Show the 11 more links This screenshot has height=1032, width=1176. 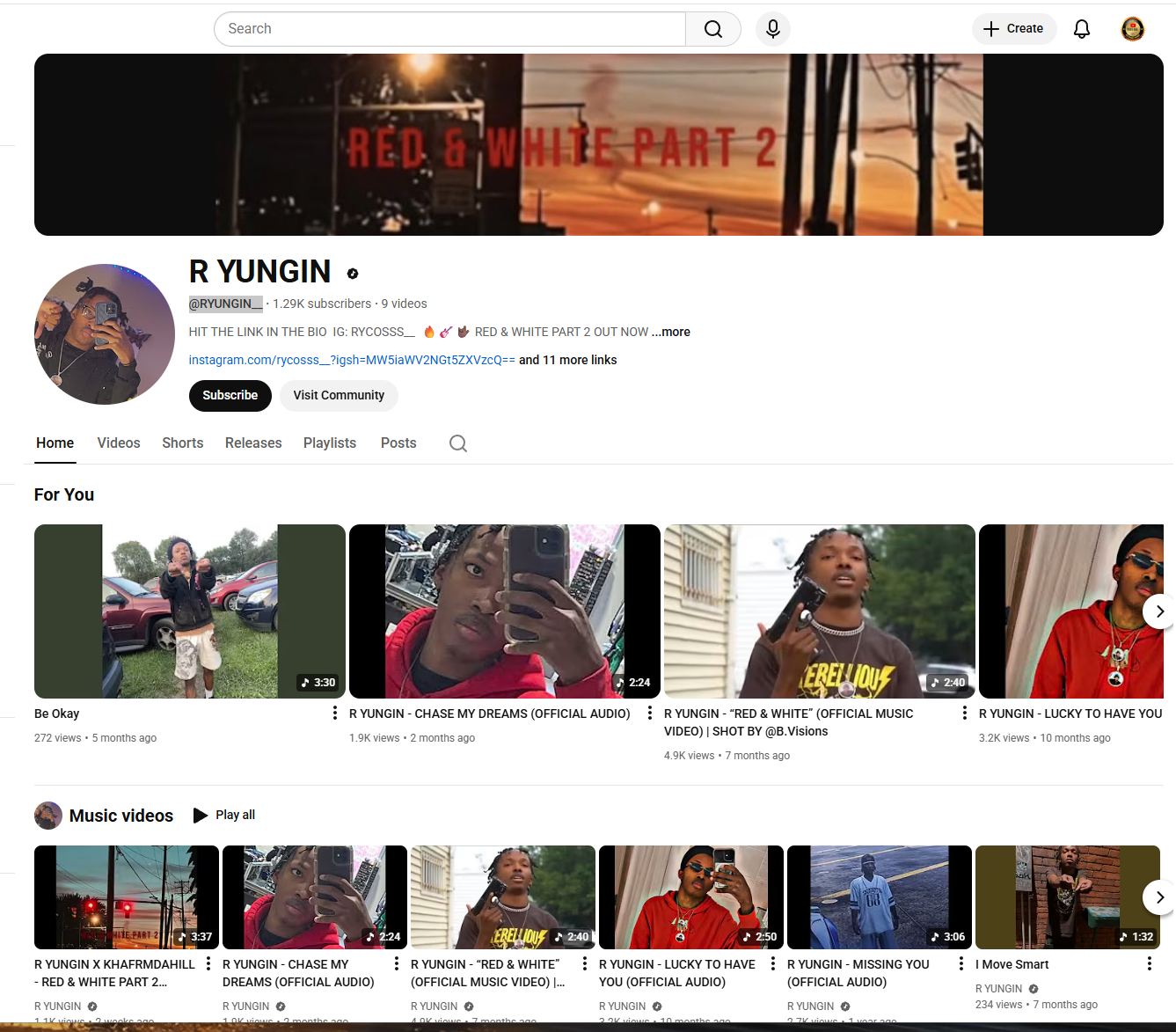tap(567, 360)
